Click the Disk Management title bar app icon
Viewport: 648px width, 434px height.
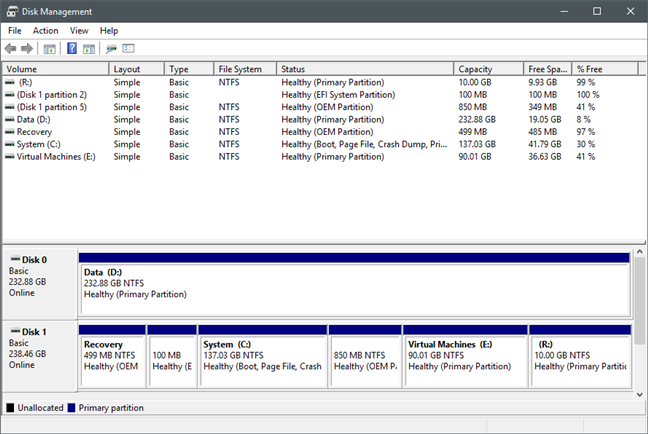tap(10, 11)
